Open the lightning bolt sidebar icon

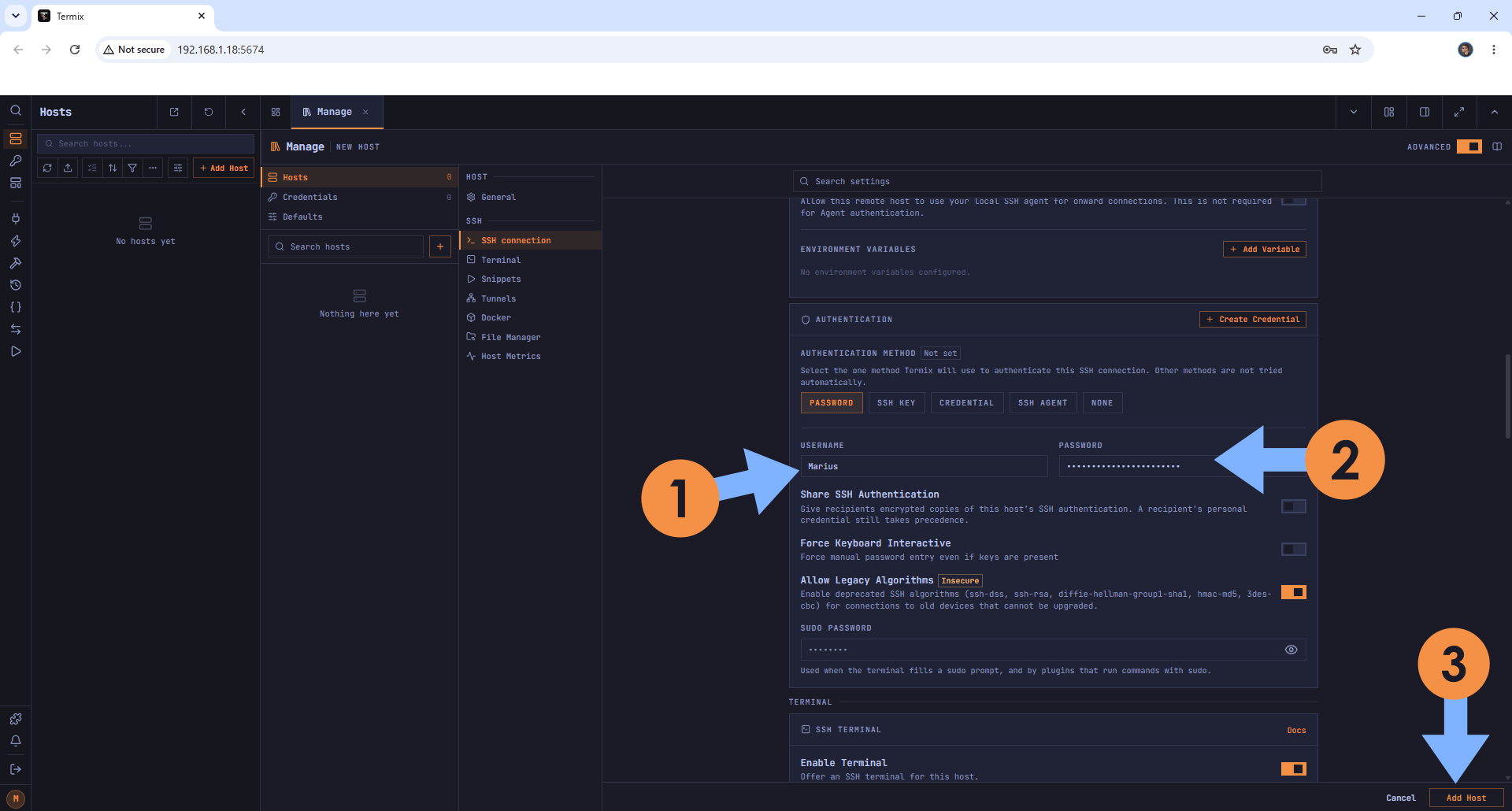[x=16, y=241]
